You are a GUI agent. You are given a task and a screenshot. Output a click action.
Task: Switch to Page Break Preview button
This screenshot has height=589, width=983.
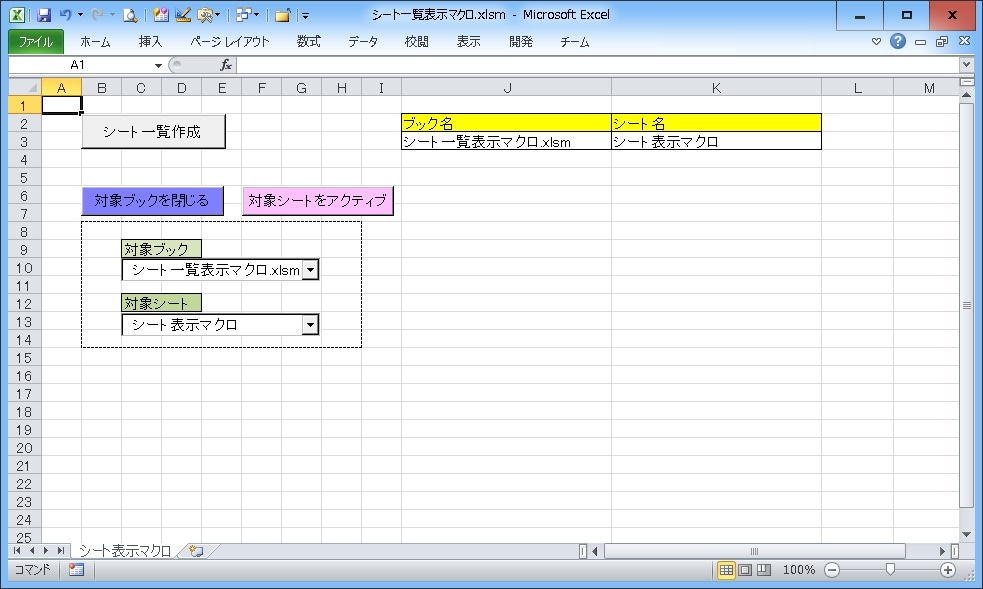tap(764, 570)
